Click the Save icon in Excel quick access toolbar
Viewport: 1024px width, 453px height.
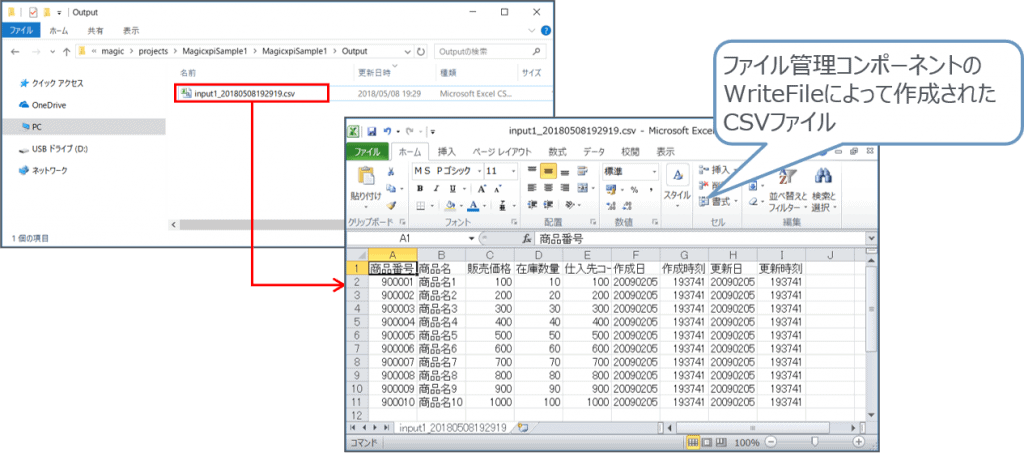[x=371, y=131]
